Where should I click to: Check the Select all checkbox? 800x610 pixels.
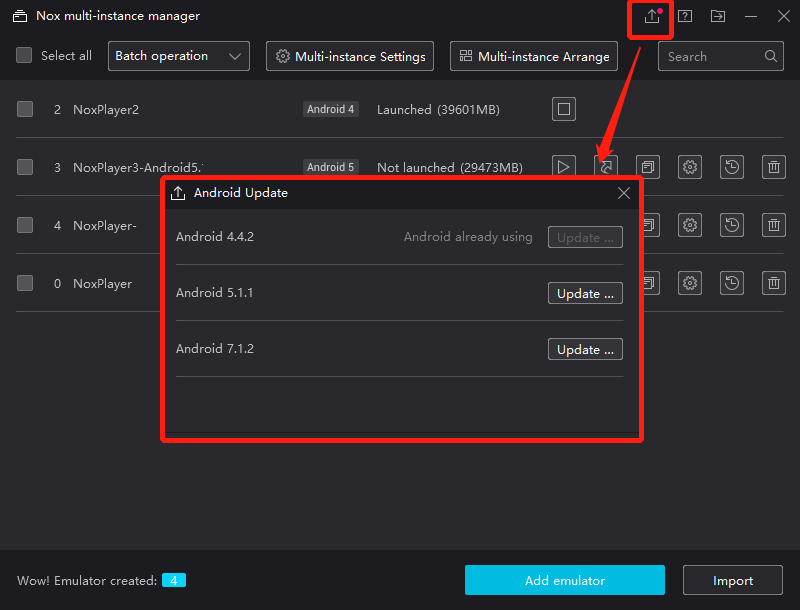pyautogui.click(x=24, y=55)
